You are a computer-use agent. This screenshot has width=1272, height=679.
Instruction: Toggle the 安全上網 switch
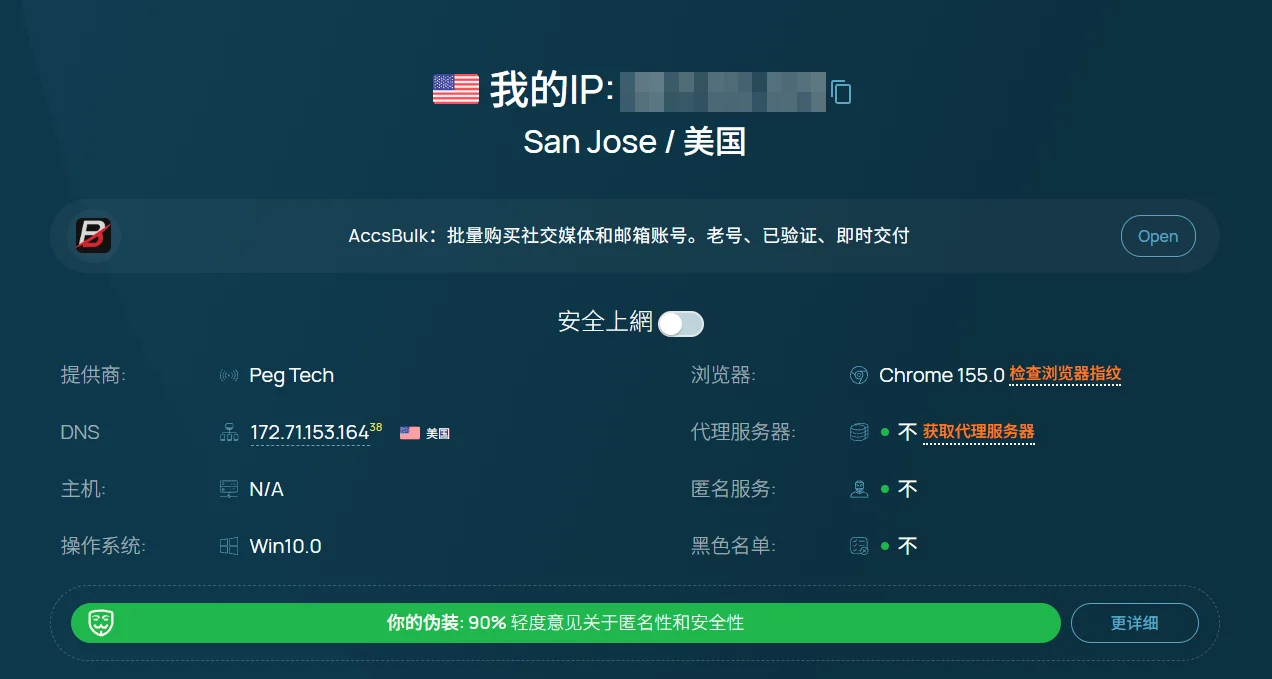point(681,323)
